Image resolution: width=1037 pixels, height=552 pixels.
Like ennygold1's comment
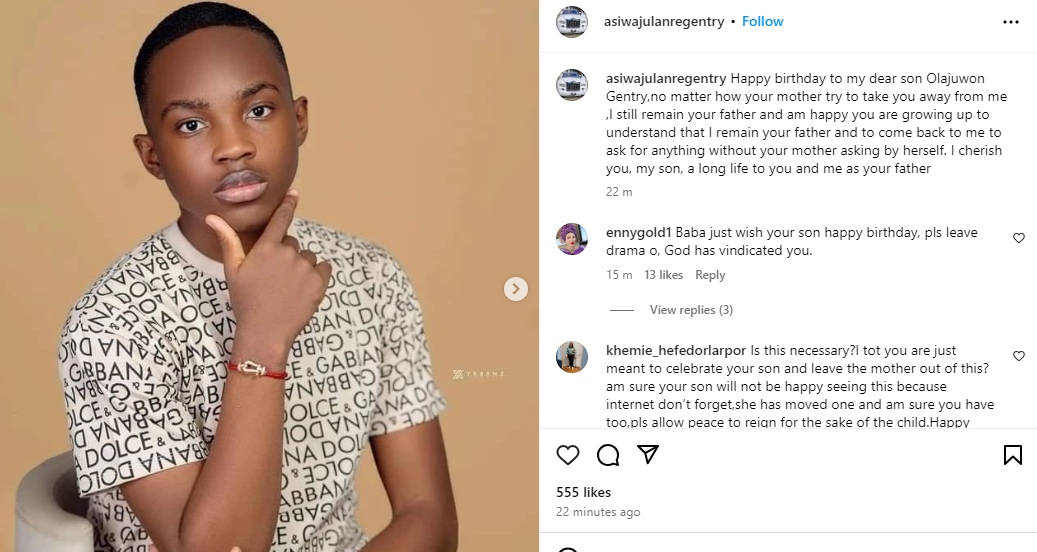click(x=1019, y=238)
